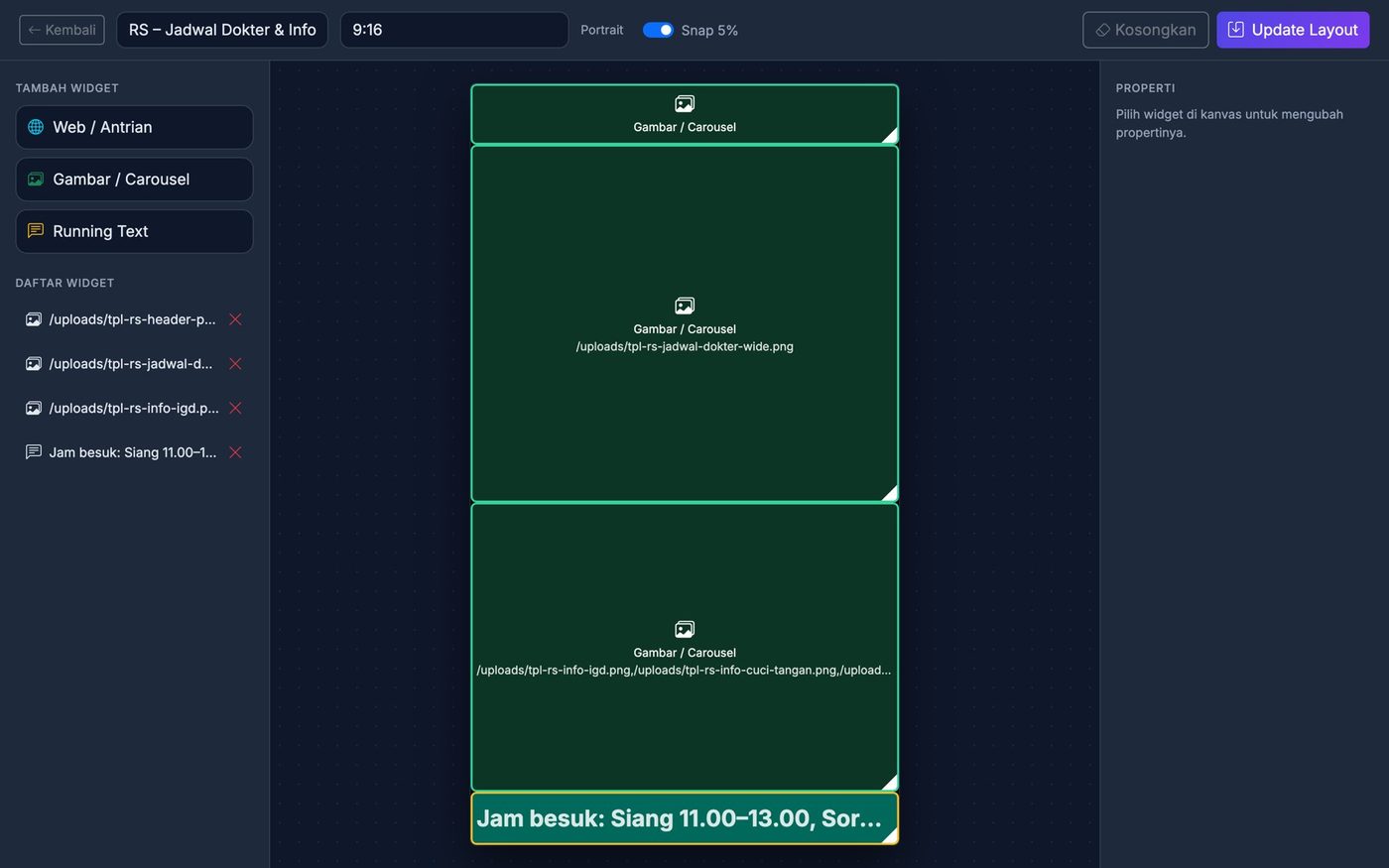1389x868 pixels.
Task: Click image icon inside top header canvas widget
Action: (x=685, y=103)
